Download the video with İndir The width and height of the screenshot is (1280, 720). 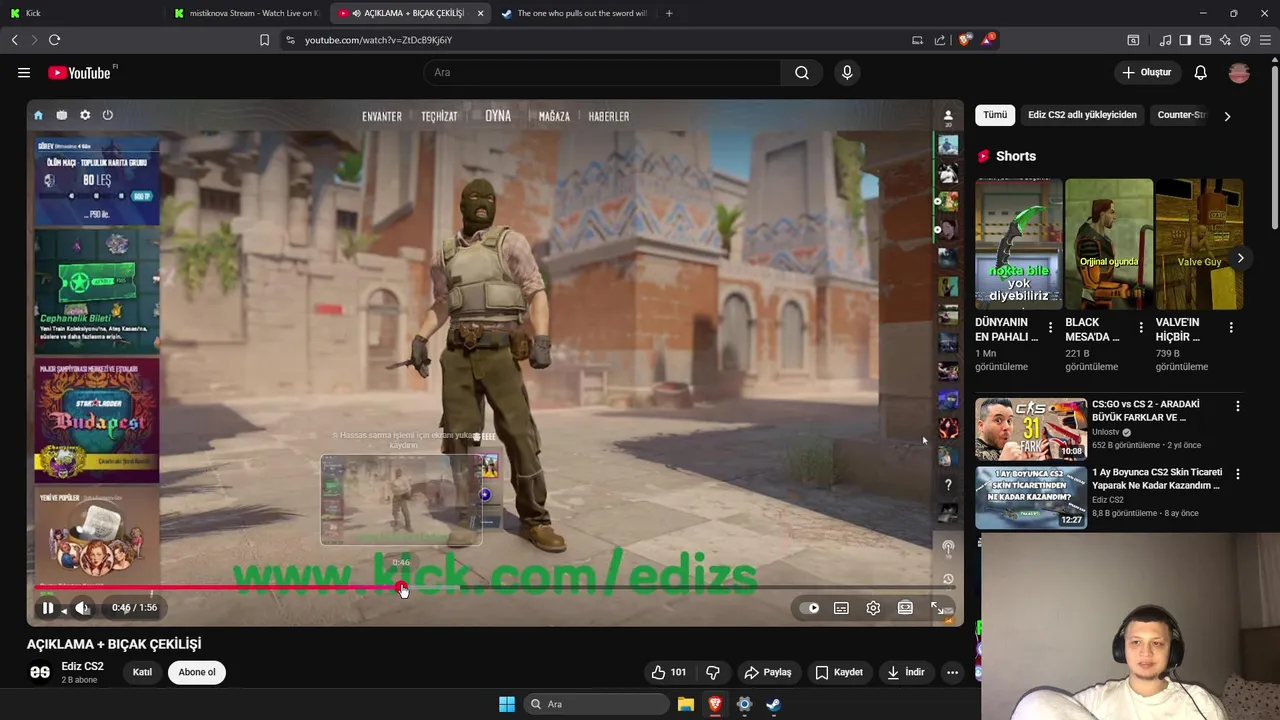[905, 672]
